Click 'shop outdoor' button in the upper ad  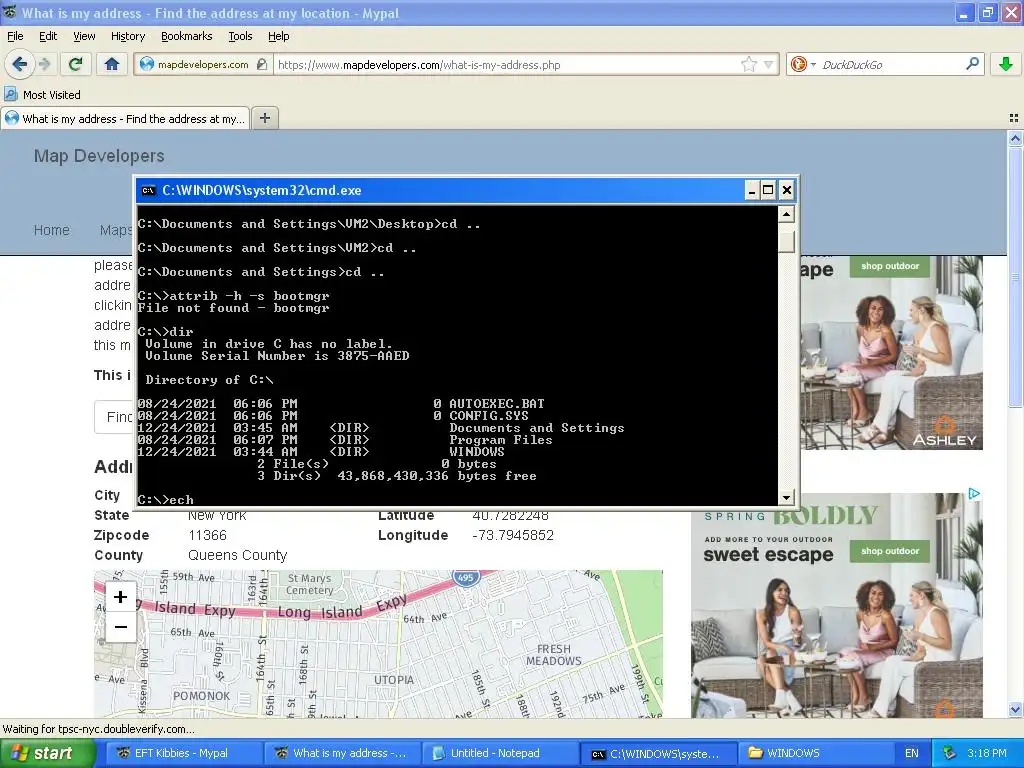tap(889, 266)
